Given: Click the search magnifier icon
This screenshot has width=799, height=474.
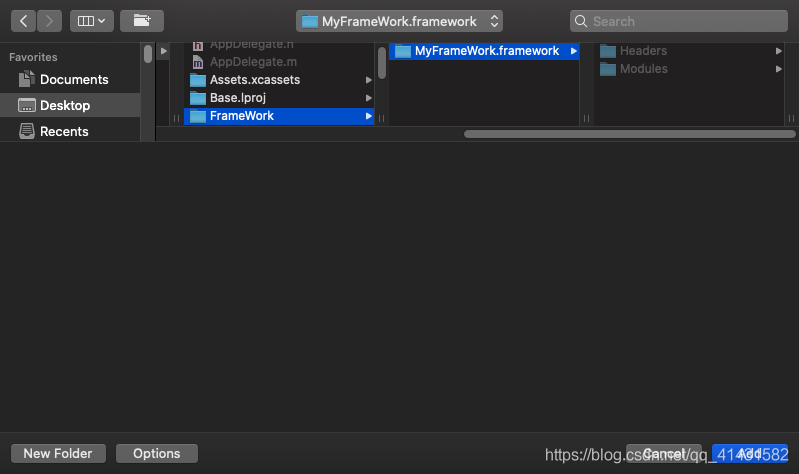Looking at the screenshot, I should (580, 21).
